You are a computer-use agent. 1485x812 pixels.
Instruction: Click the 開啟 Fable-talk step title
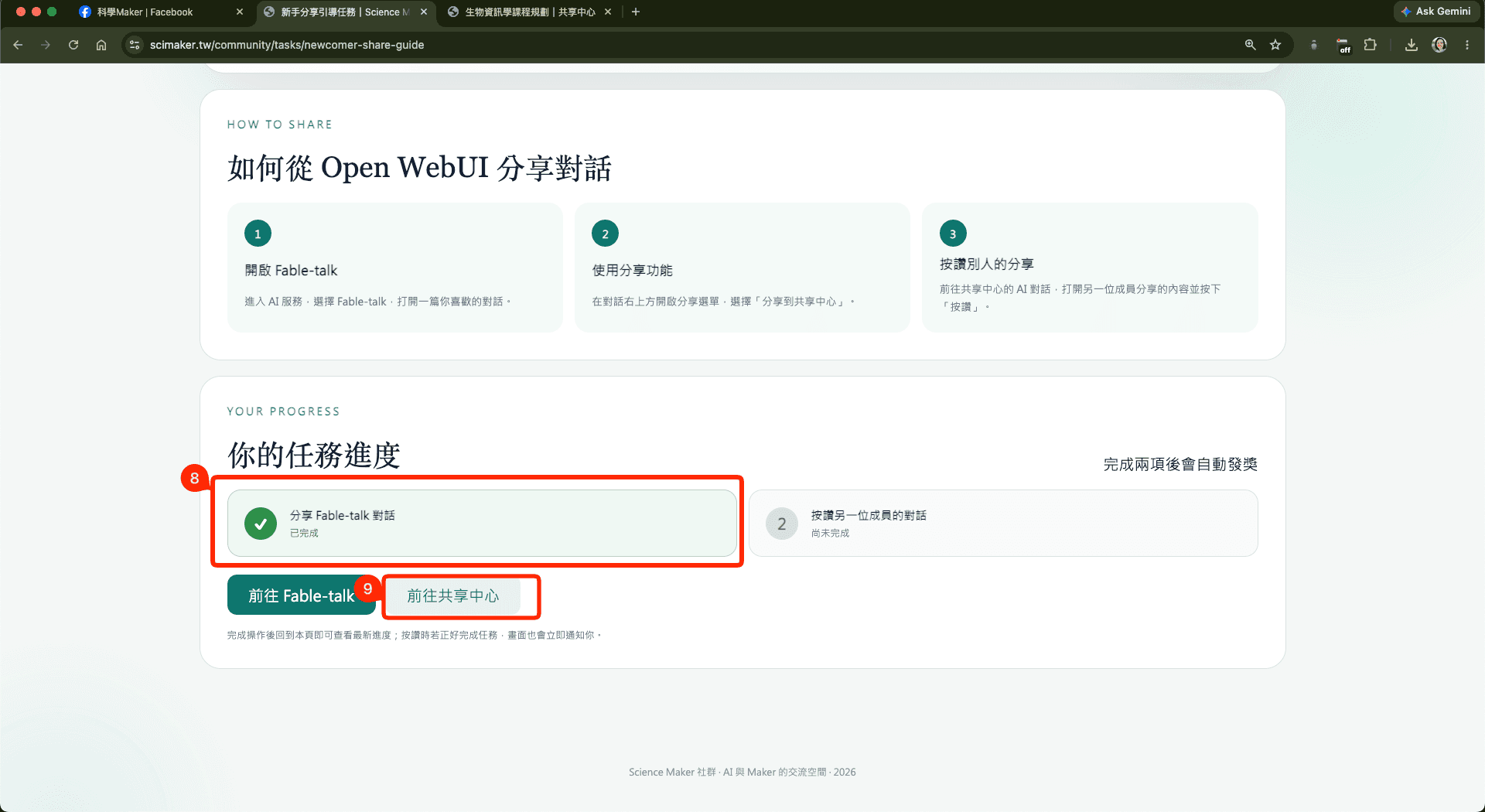pos(291,271)
